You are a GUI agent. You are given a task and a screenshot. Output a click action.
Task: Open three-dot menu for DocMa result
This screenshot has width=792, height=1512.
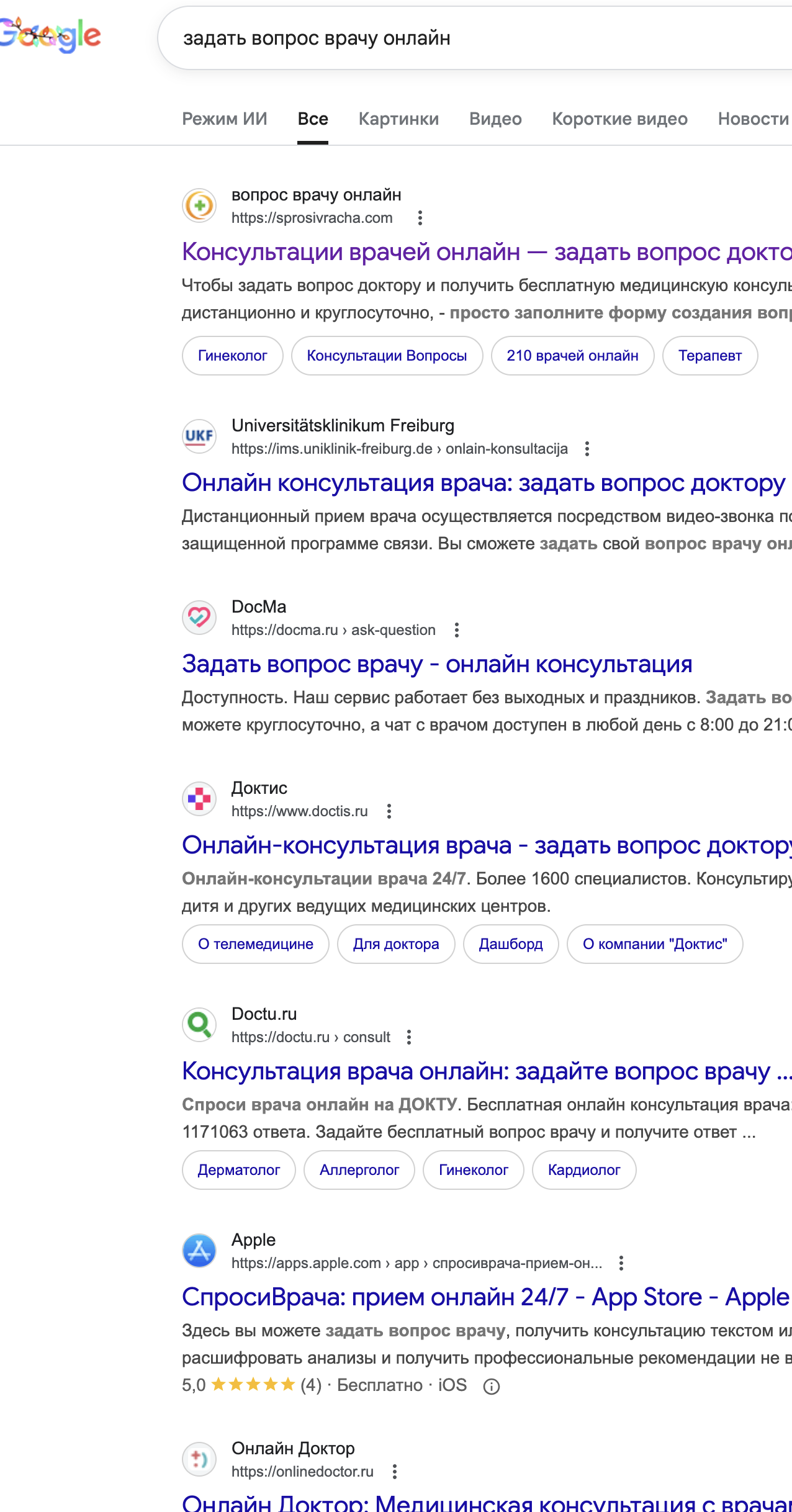pos(457,630)
